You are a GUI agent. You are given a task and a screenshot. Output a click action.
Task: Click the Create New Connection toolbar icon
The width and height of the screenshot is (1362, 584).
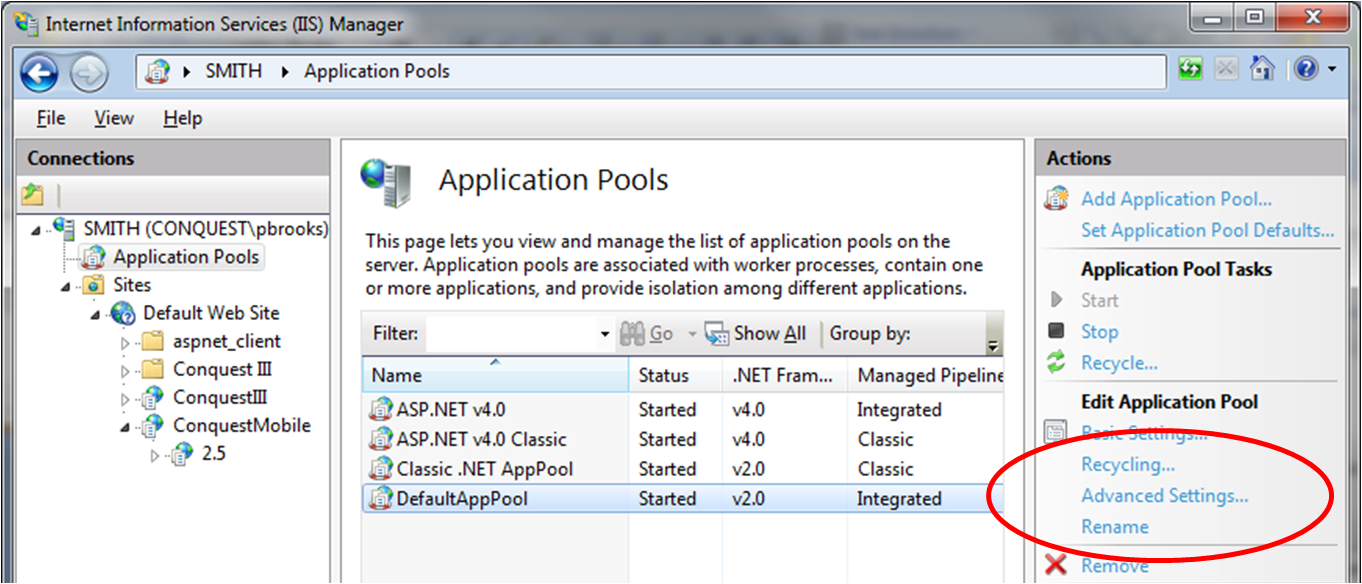click(33, 194)
